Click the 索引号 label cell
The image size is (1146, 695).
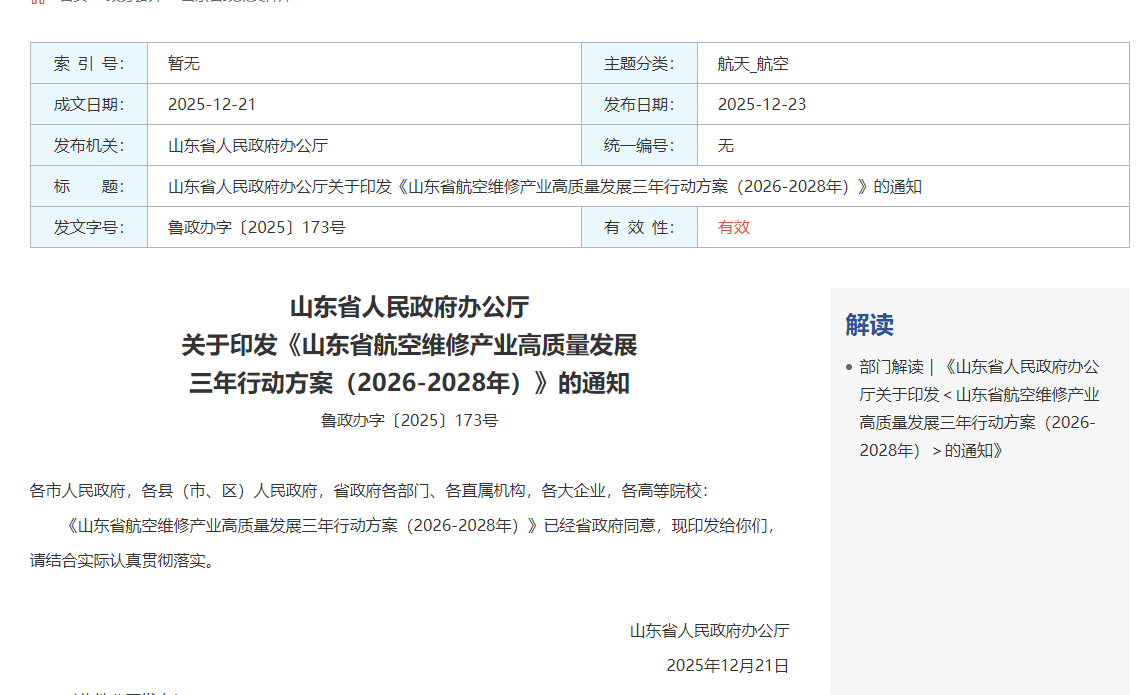point(89,64)
